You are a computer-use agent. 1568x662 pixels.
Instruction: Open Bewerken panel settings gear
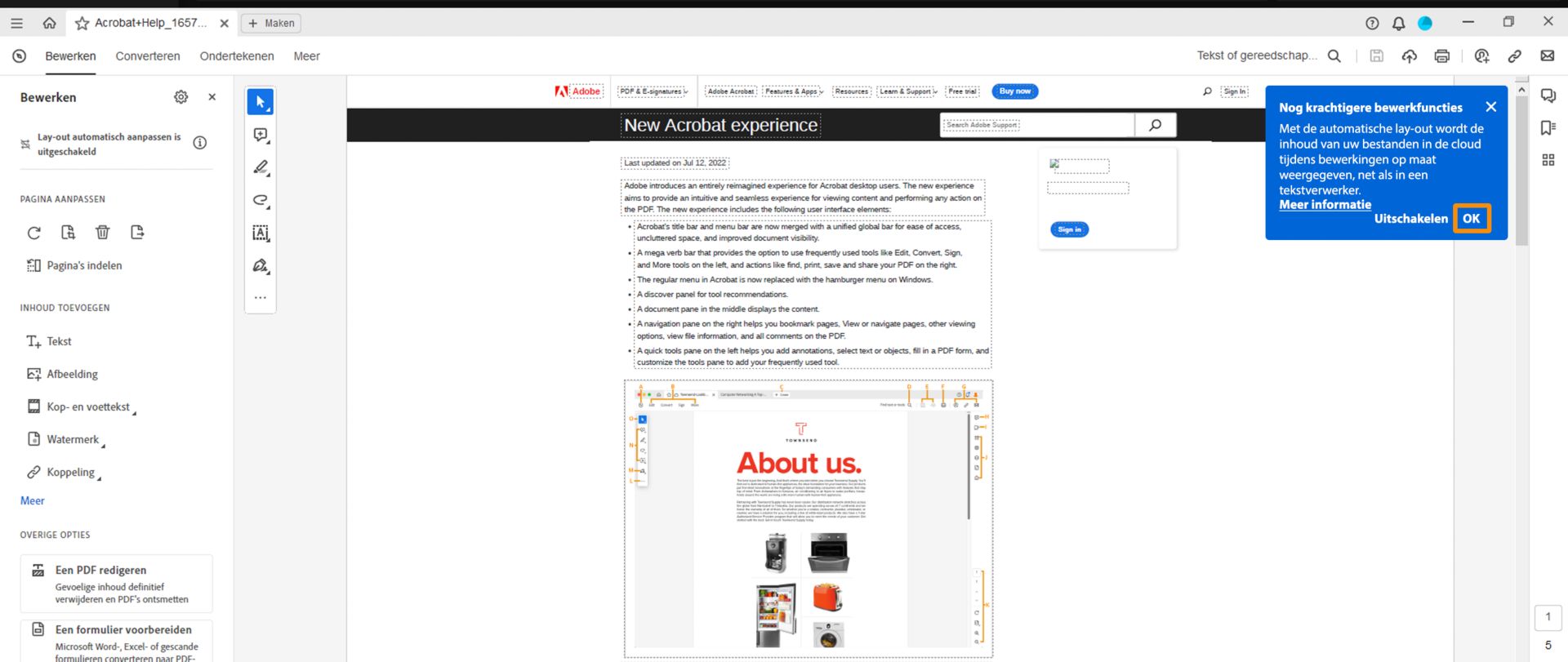[181, 97]
